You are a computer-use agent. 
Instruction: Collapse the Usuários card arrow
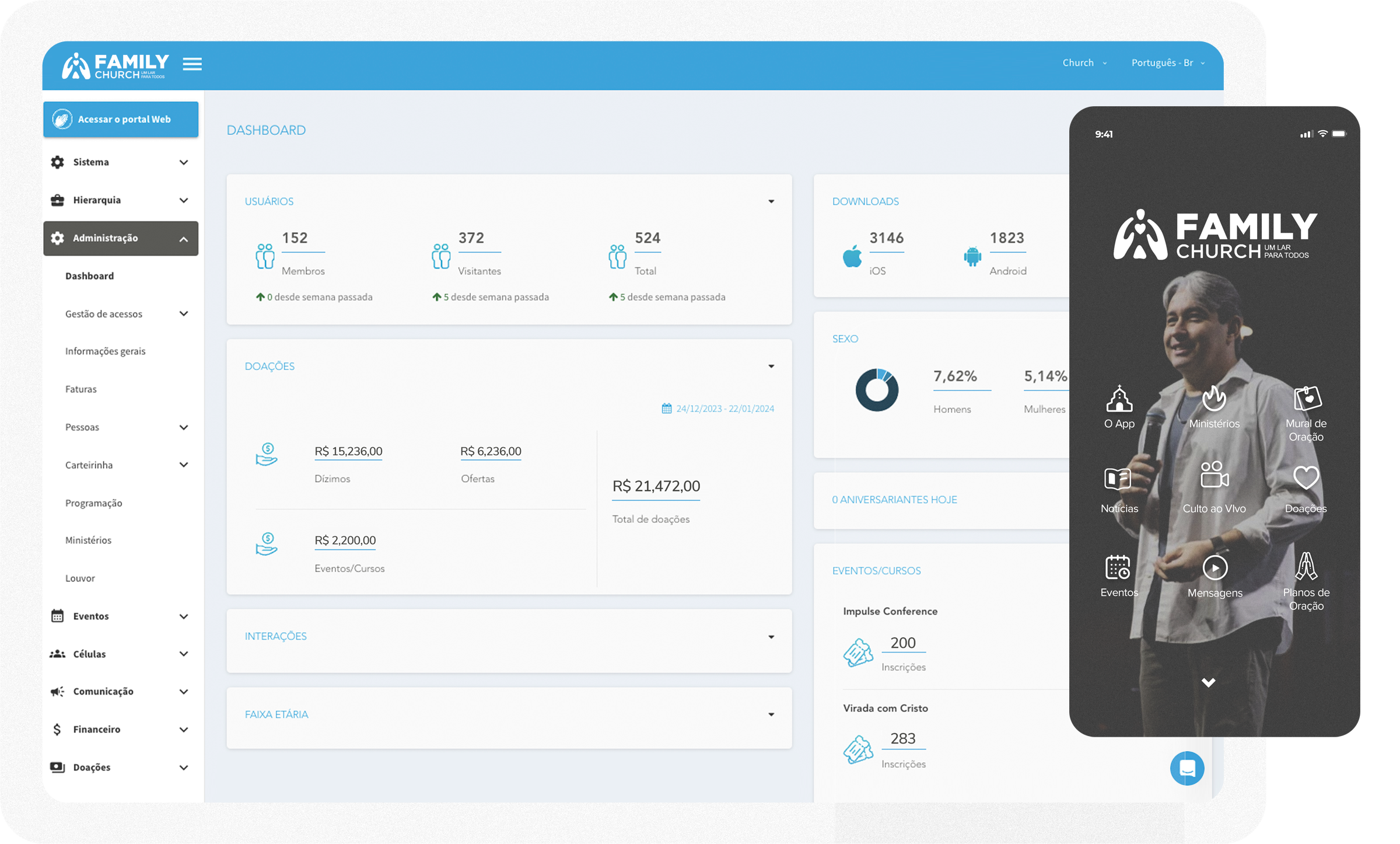pos(771,201)
